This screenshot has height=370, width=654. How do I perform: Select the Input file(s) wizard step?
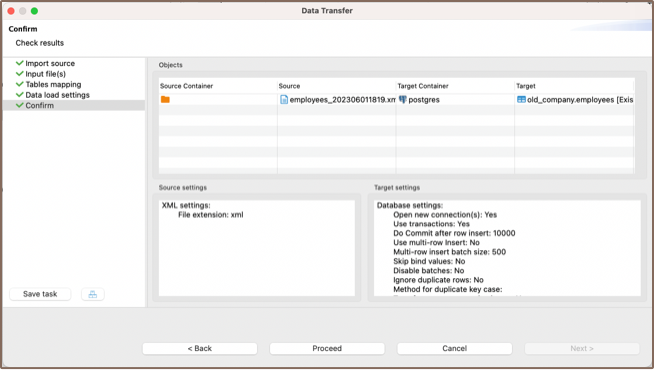coord(45,74)
